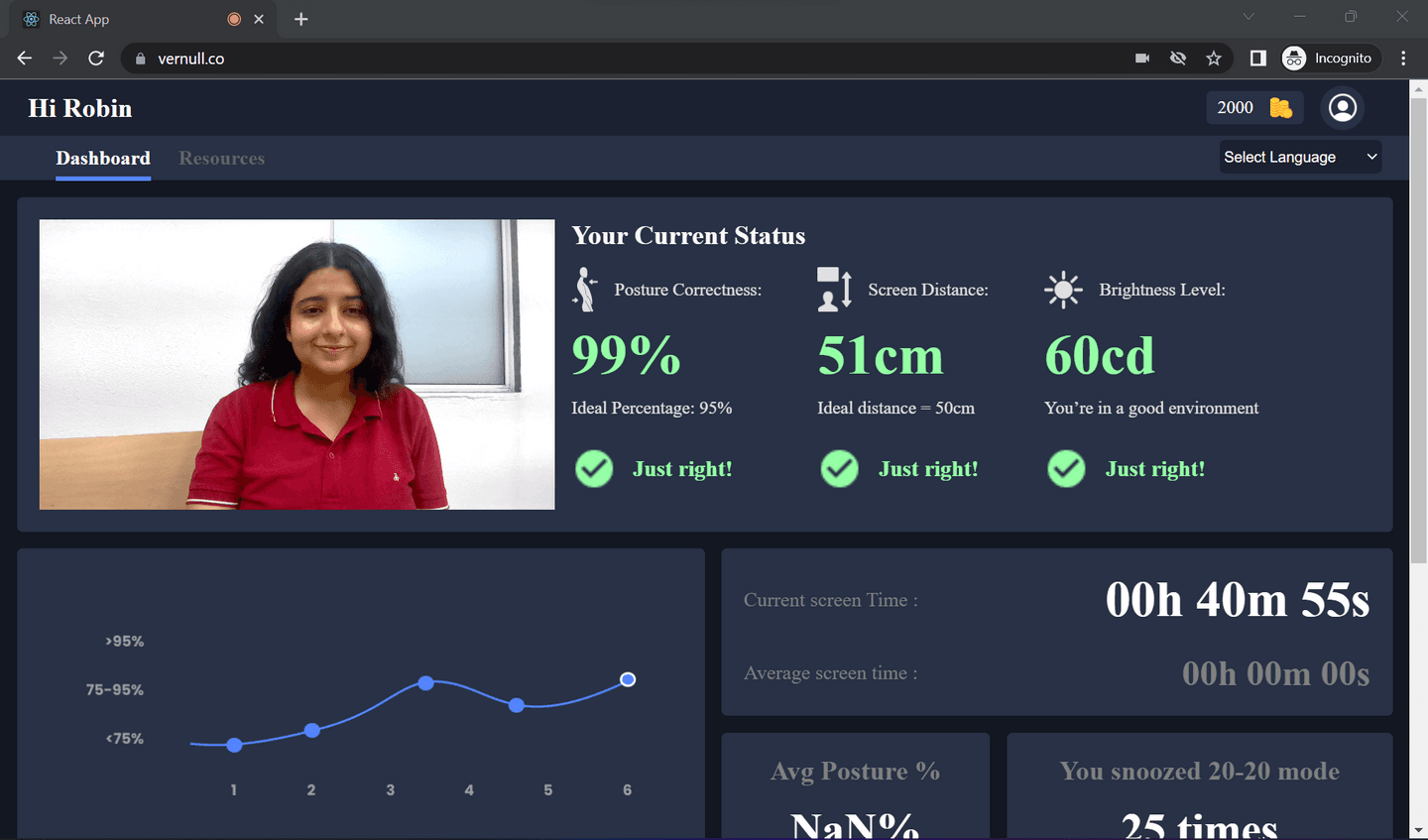Viewport: 1428px width, 840px height.
Task: Click the tab search chevron
Action: 1249,17
